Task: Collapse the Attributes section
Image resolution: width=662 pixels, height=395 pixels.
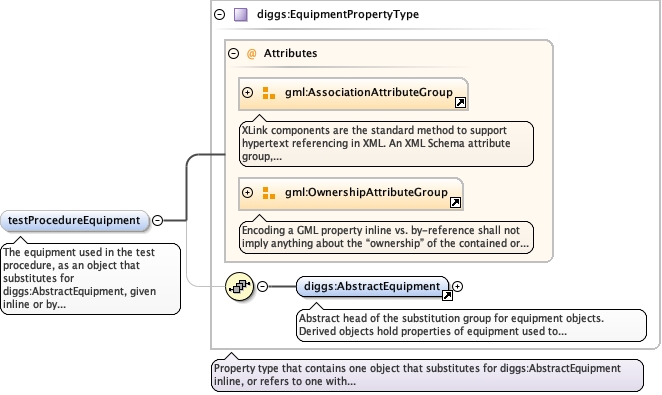Action: (233, 54)
